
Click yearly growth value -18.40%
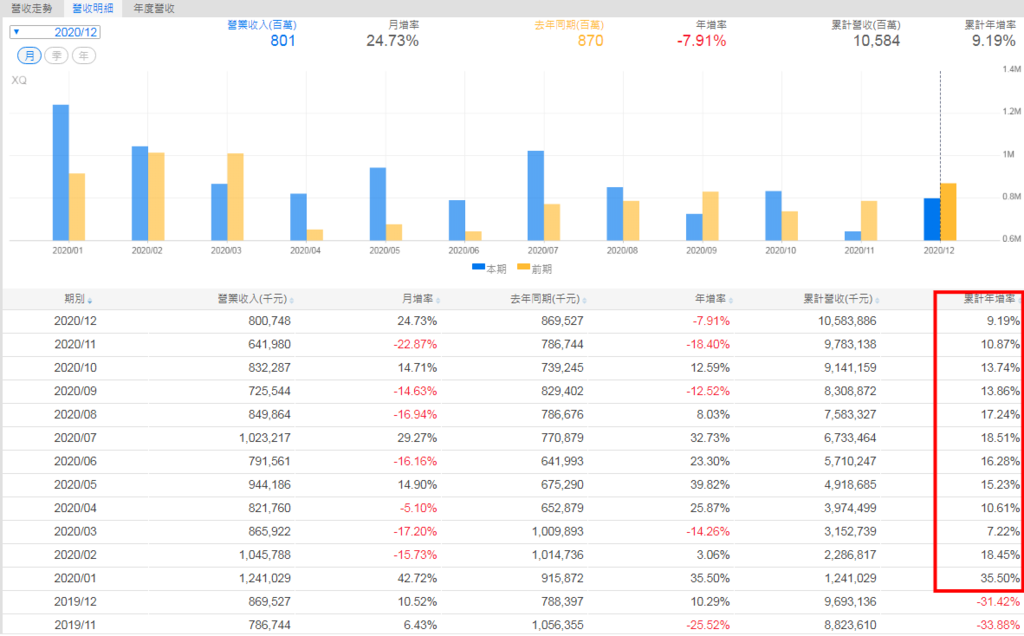(x=708, y=345)
